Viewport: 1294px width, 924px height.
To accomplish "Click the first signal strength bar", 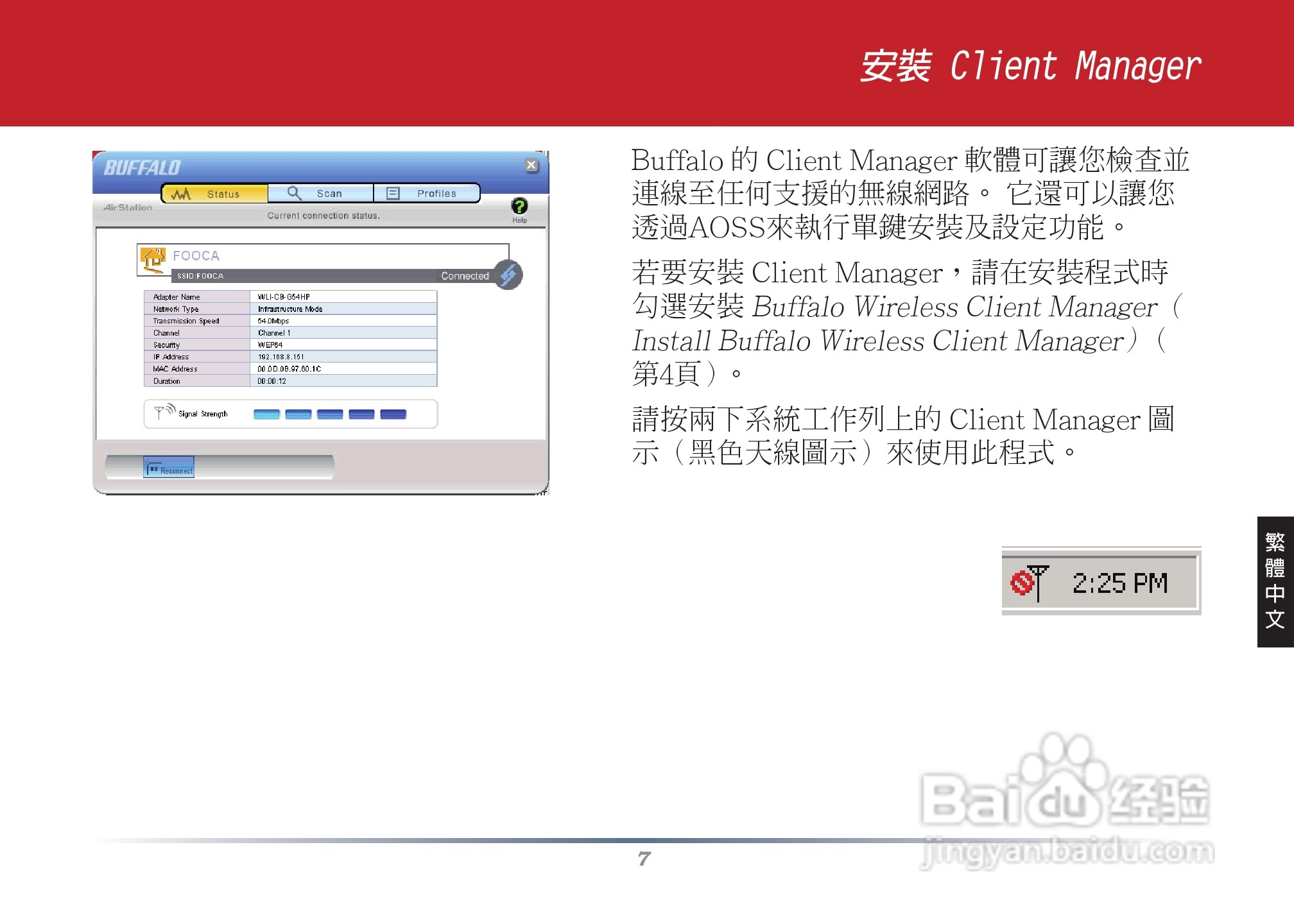I will 266,414.
